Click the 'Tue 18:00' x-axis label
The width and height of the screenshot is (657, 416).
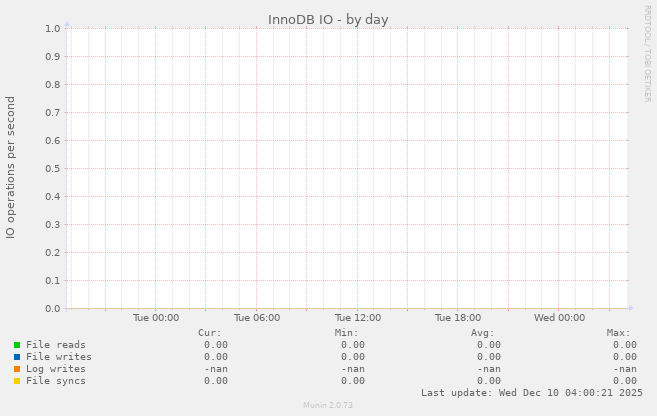(458, 318)
